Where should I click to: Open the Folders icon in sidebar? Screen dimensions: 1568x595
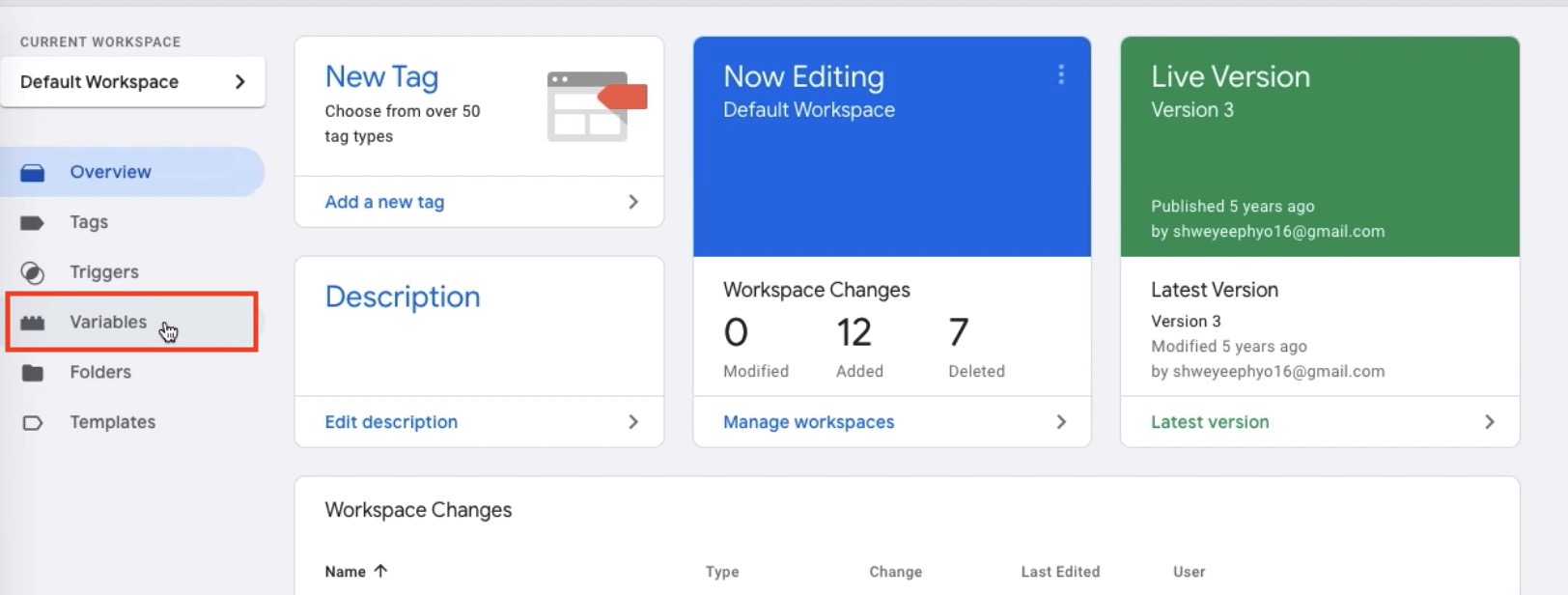coord(33,373)
